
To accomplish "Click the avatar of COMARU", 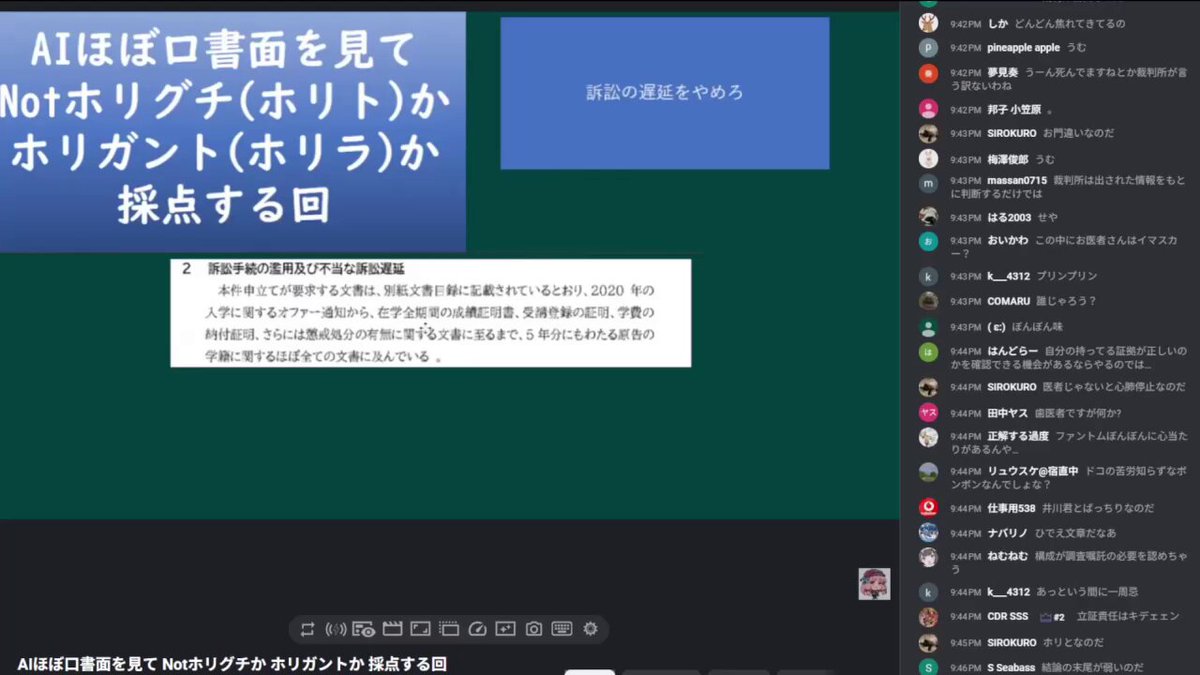I will pos(928,301).
